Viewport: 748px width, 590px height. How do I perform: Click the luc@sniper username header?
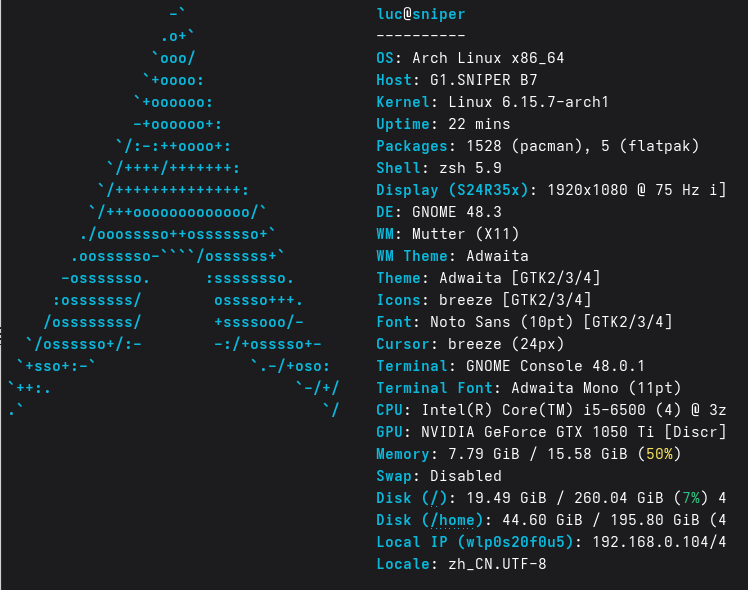pos(420,14)
